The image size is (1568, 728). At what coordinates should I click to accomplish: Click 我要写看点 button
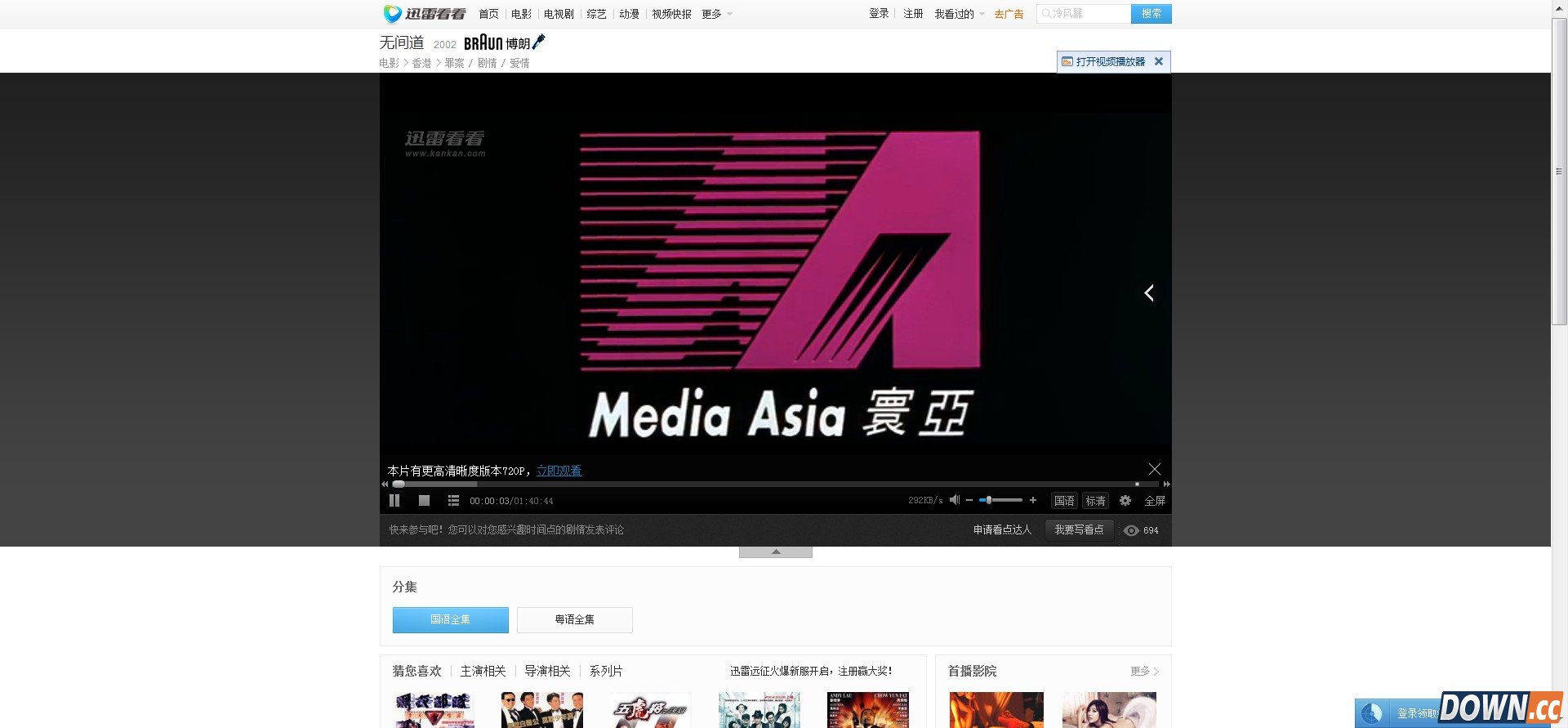[x=1079, y=529]
